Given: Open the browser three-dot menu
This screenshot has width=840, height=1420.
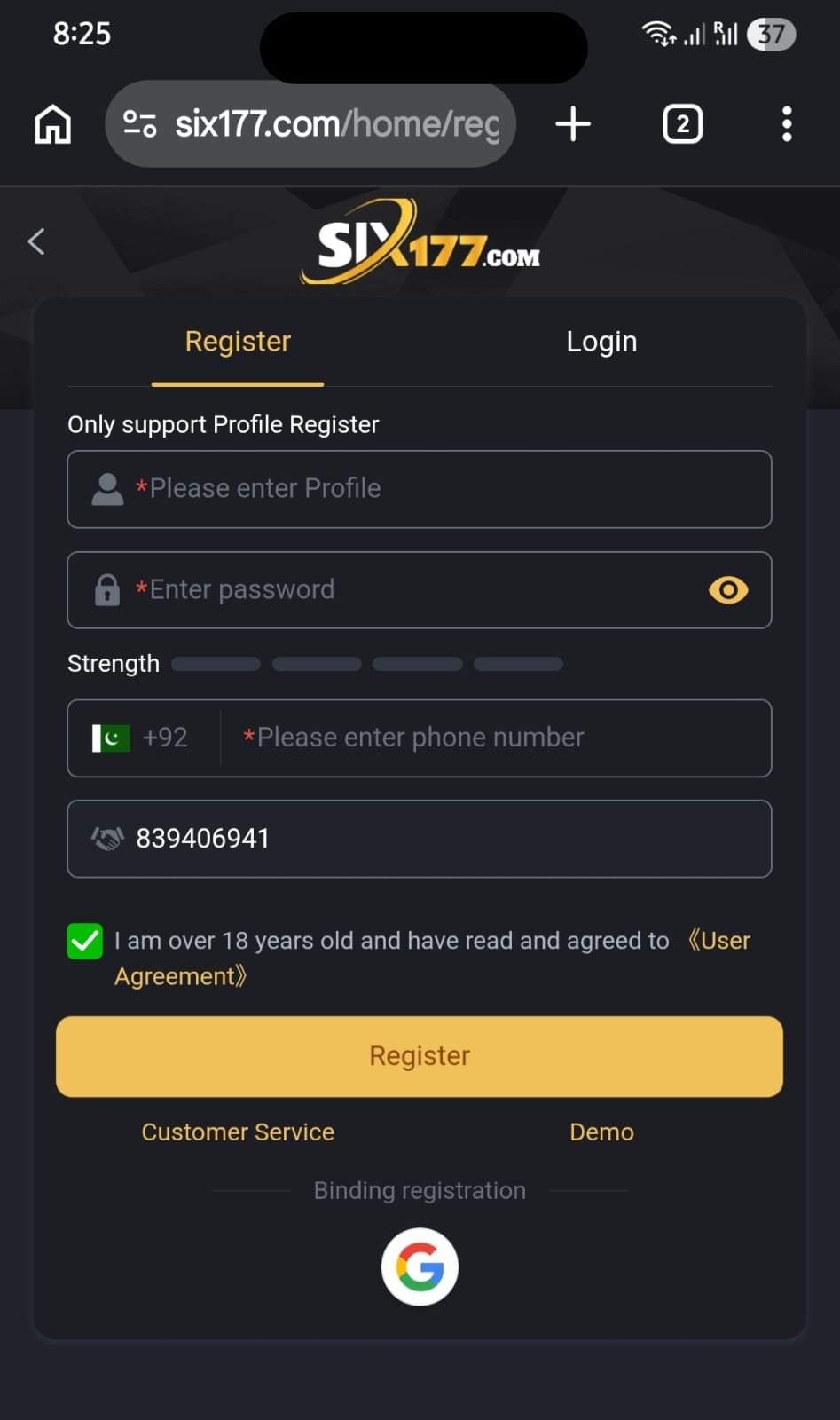Looking at the screenshot, I should tap(786, 124).
